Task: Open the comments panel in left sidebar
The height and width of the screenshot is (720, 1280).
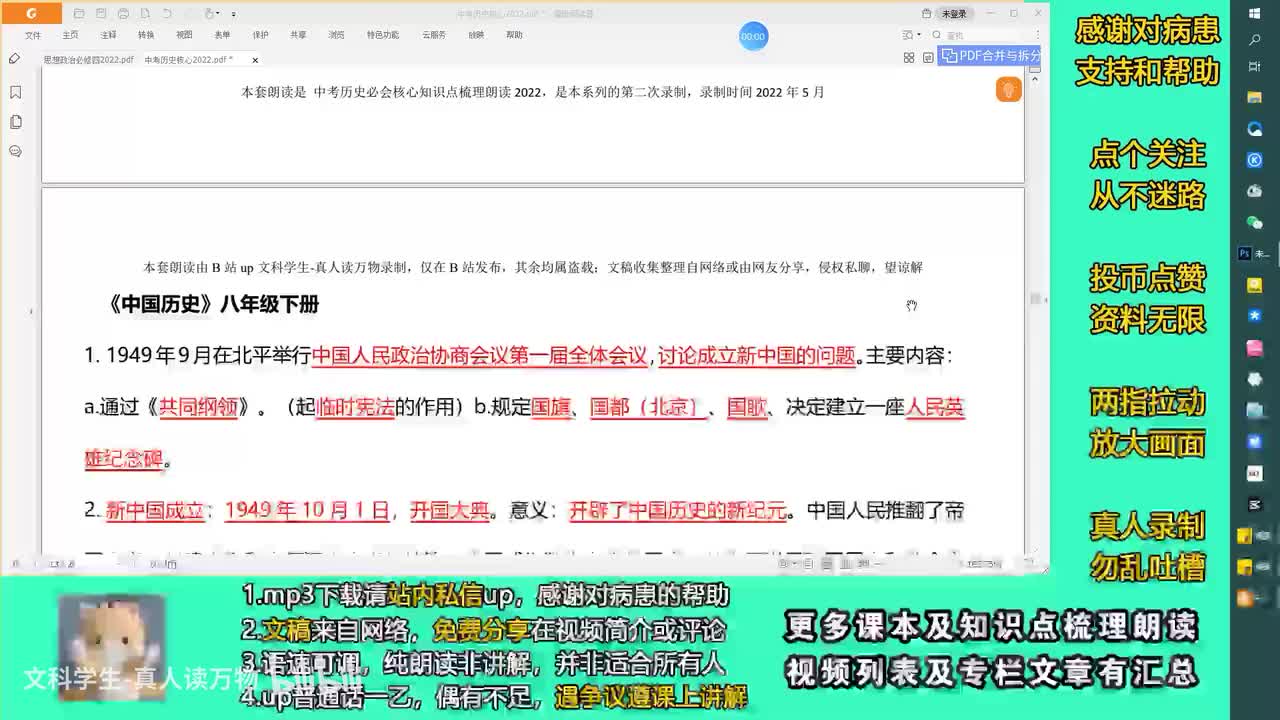Action: pos(15,151)
